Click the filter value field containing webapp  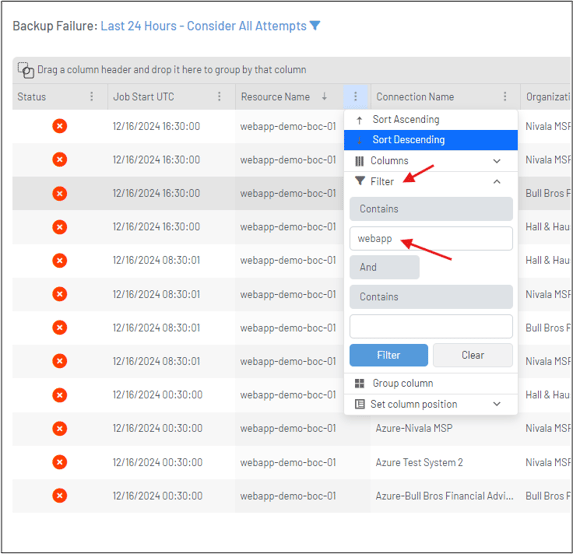(x=431, y=239)
